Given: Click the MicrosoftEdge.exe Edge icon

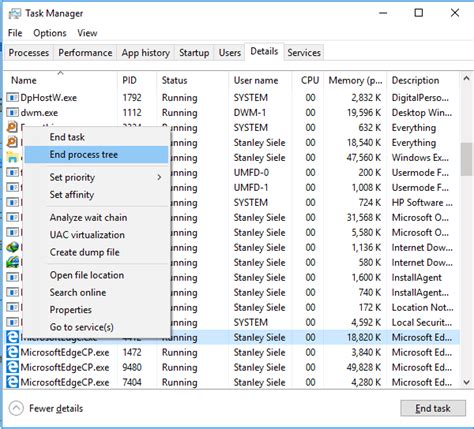Looking at the screenshot, I should click(12, 337).
